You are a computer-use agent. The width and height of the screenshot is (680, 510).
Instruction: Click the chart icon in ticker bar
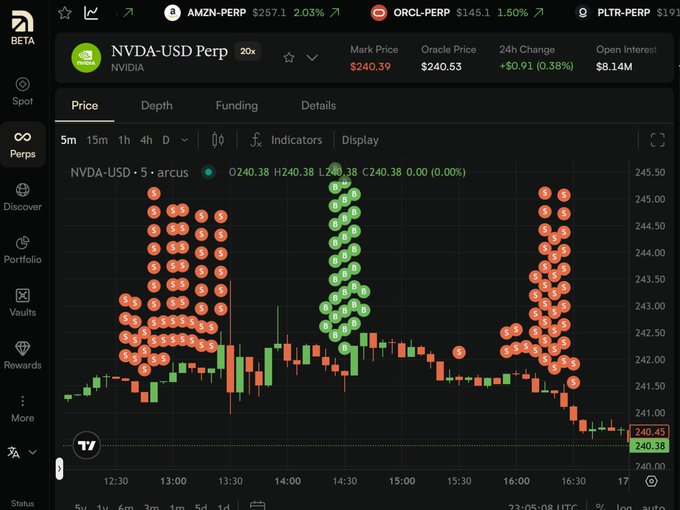click(91, 13)
